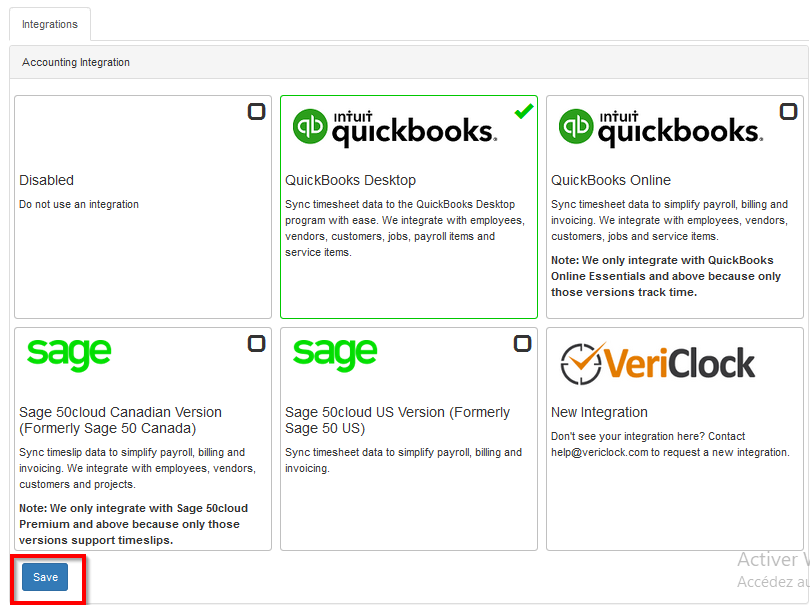The image size is (810, 605).
Task: Click the VeriClock logo
Action: point(658,363)
